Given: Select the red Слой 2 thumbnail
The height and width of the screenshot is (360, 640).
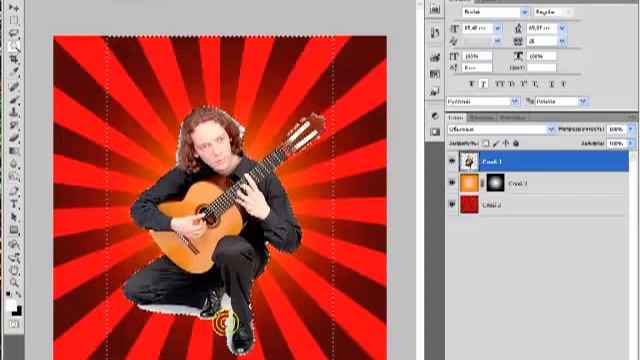Looking at the screenshot, I should pos(469,204).
